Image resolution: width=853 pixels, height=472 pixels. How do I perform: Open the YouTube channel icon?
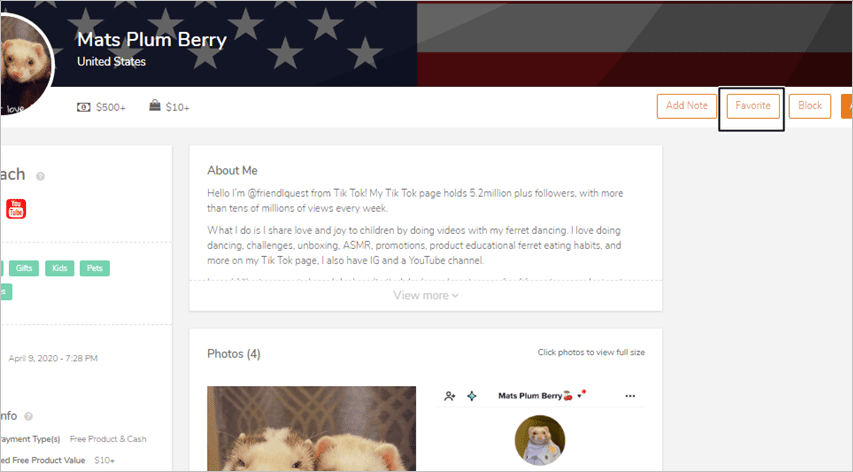pos(16,209)
